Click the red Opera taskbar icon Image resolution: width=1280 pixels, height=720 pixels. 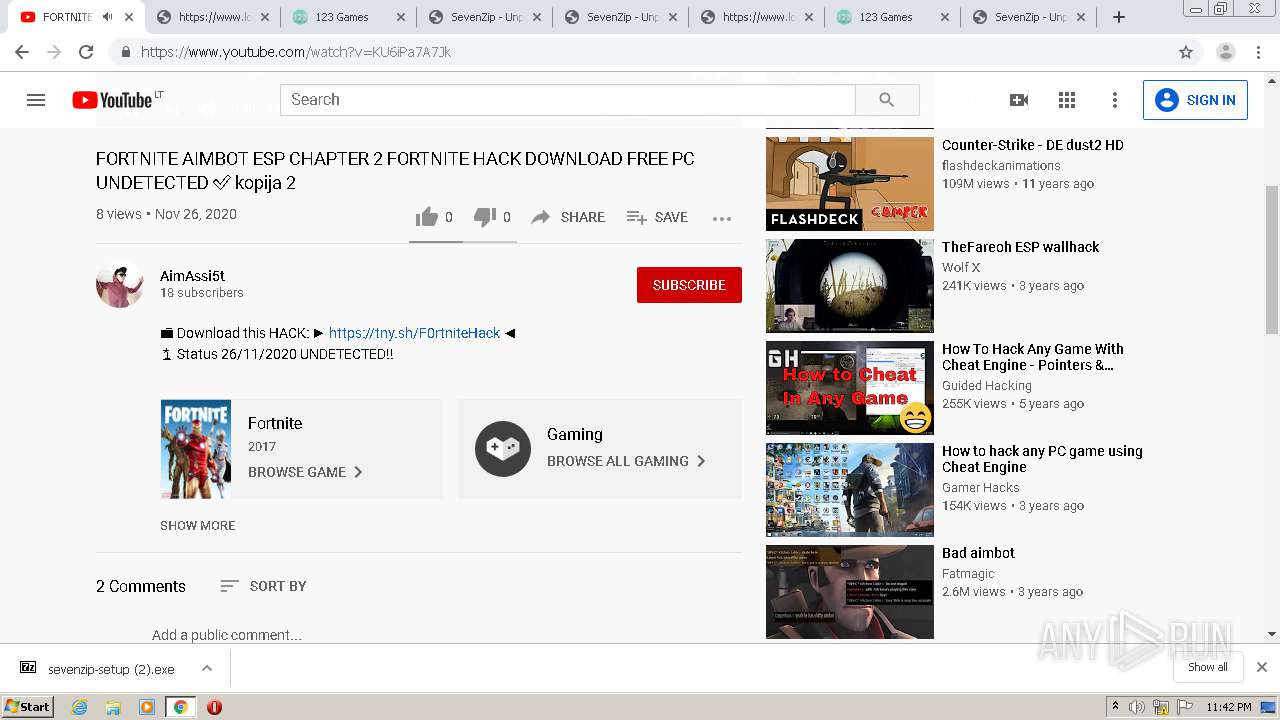point(214,707)
